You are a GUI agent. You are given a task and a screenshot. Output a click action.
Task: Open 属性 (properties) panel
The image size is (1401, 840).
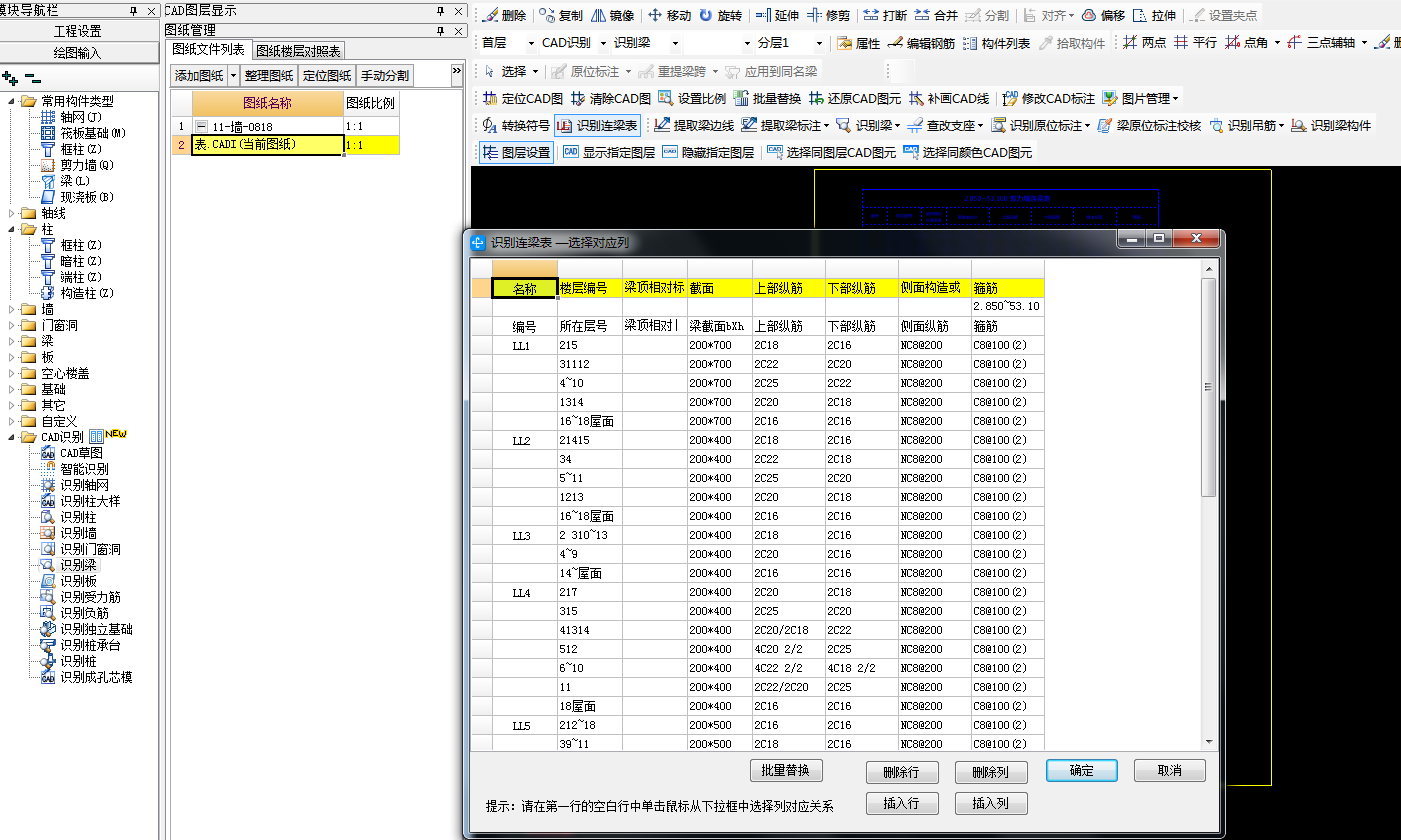click(858, 43)
